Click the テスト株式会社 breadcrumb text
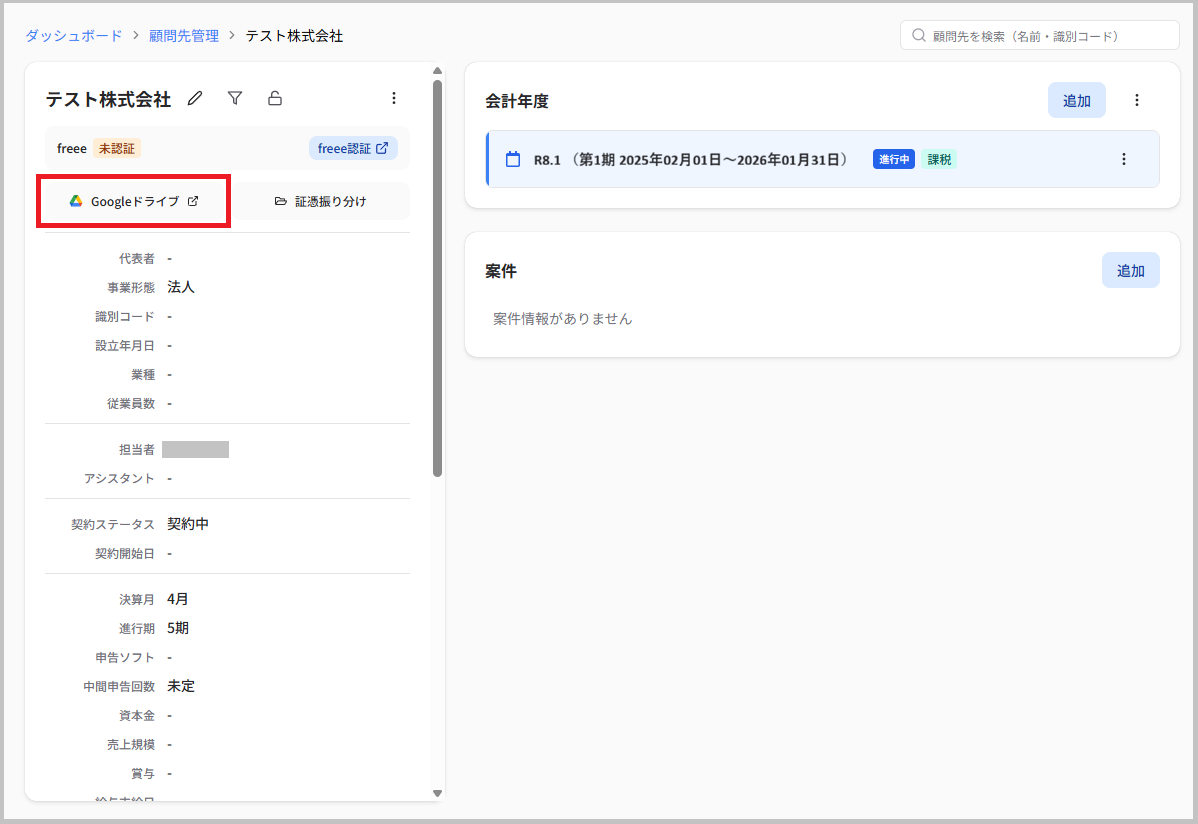Screen dimensions: 1198x824 294,36
